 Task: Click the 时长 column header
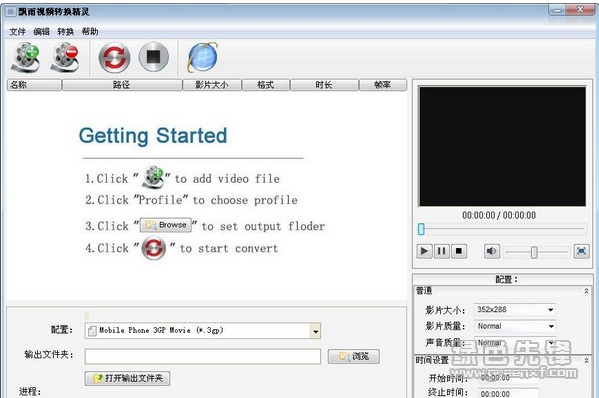point(324,85)
